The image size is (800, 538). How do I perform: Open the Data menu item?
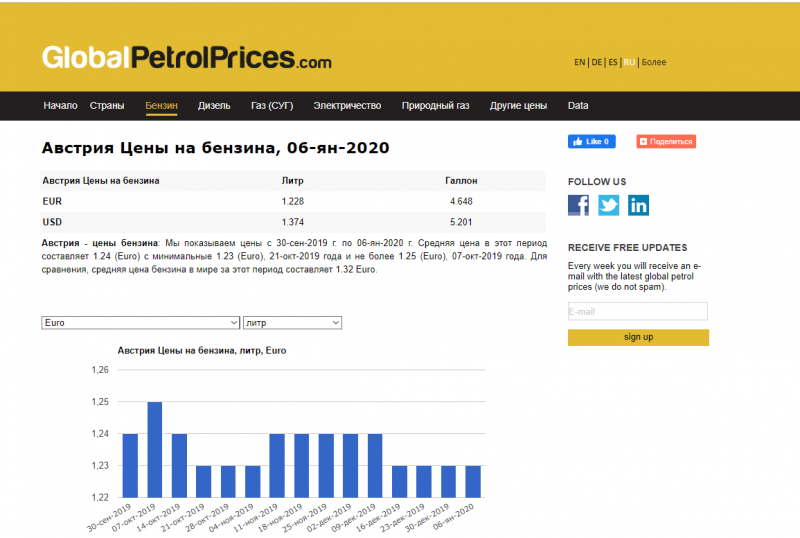coord(578,105)
